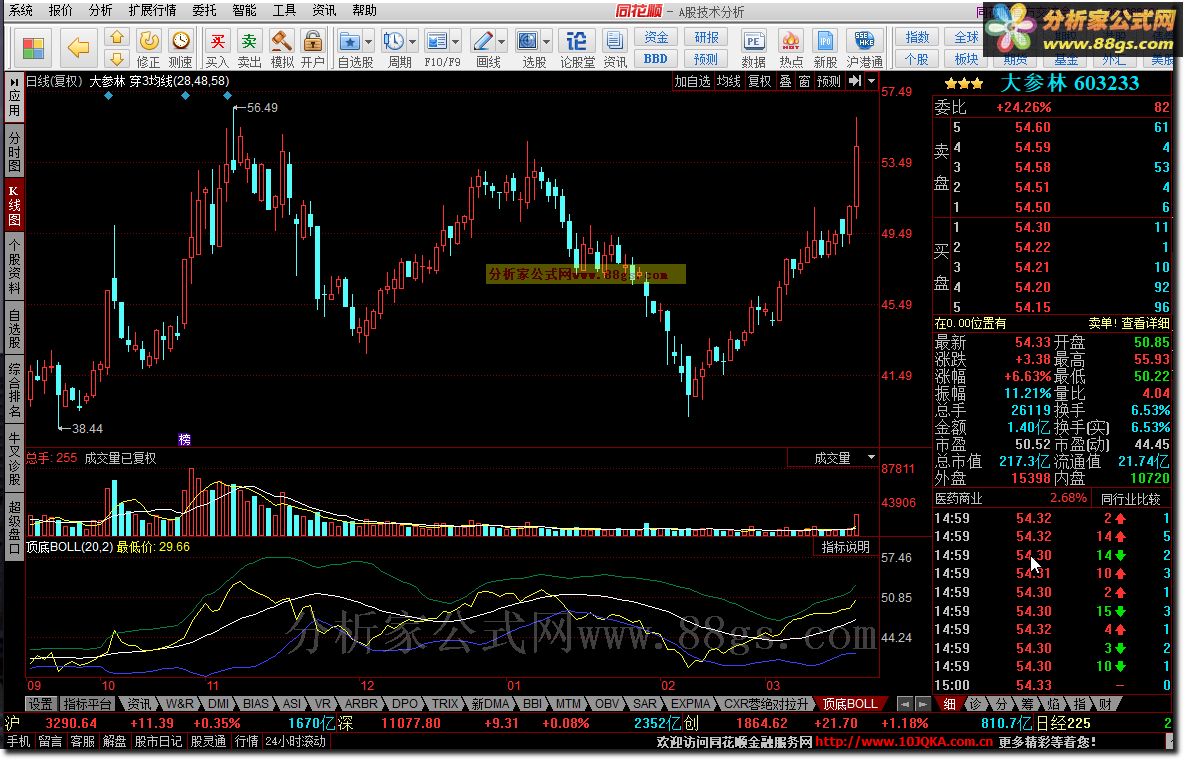Expand the 自选股 dropdown arrow
This screenshot has width=1185, height=760.
[x=369, y=42]
